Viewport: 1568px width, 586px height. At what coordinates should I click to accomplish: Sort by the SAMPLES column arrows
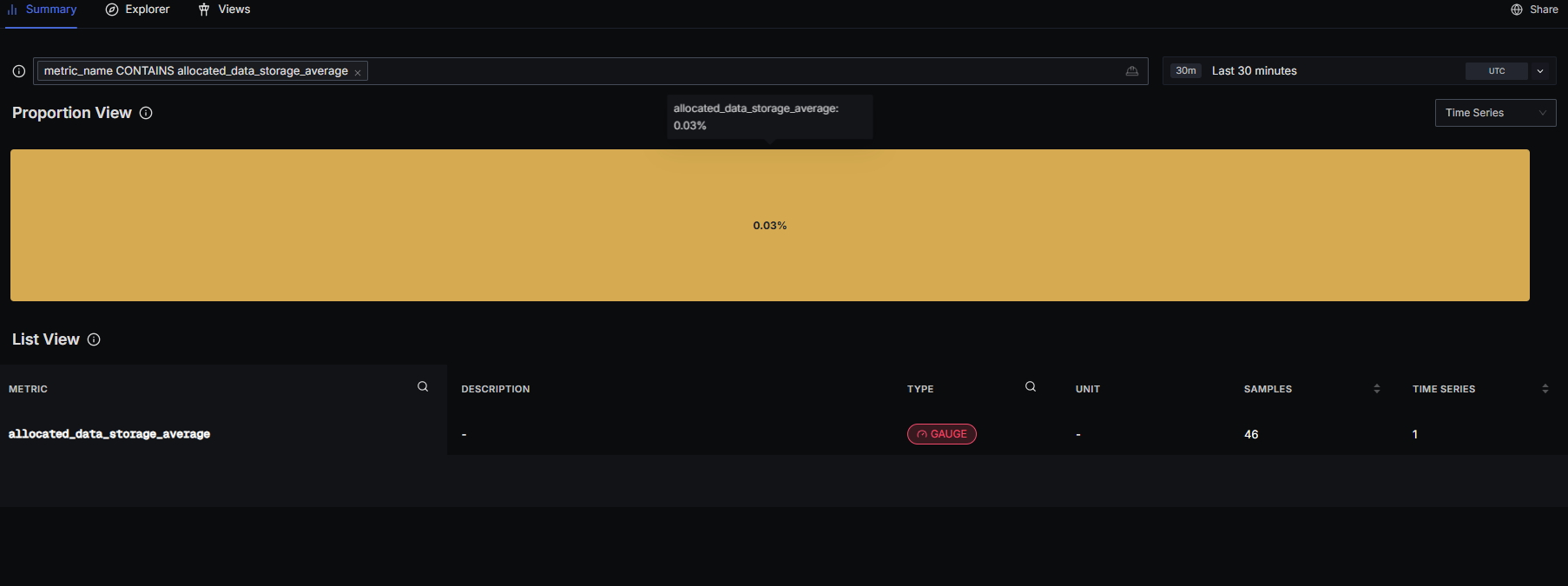[1376, 389]
